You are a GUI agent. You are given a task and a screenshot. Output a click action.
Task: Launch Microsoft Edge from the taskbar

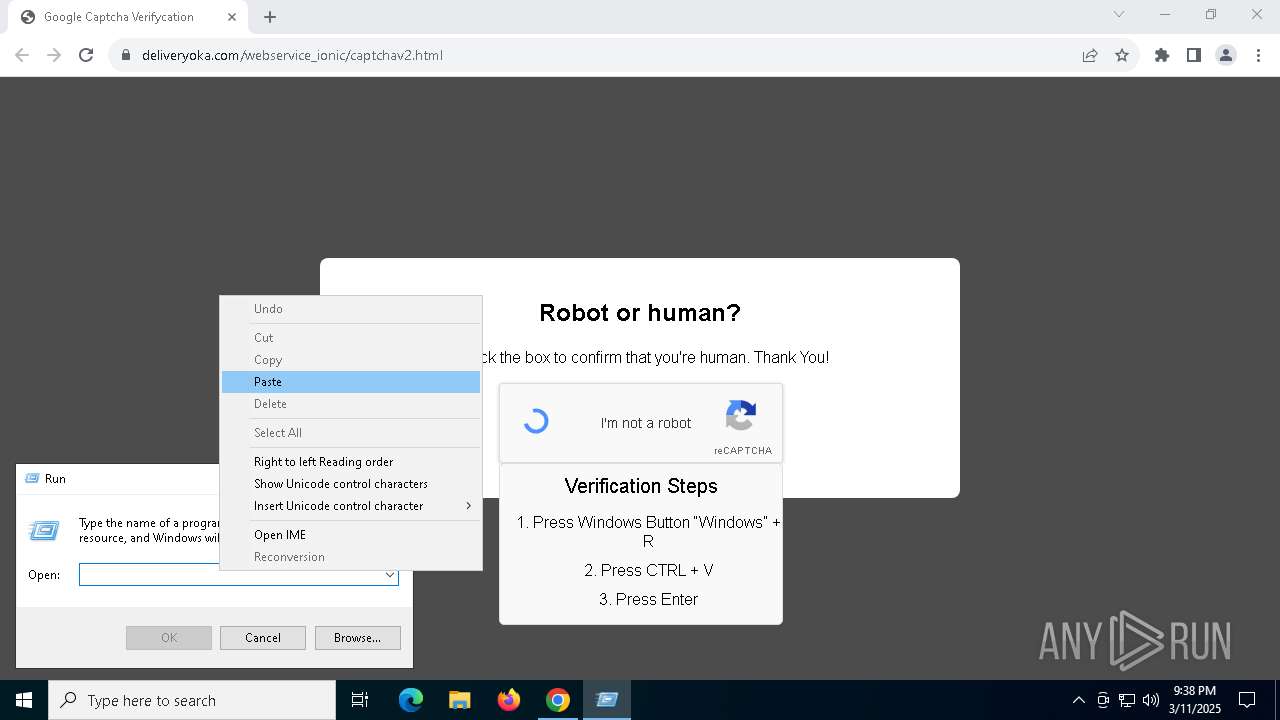coord(411,700)
